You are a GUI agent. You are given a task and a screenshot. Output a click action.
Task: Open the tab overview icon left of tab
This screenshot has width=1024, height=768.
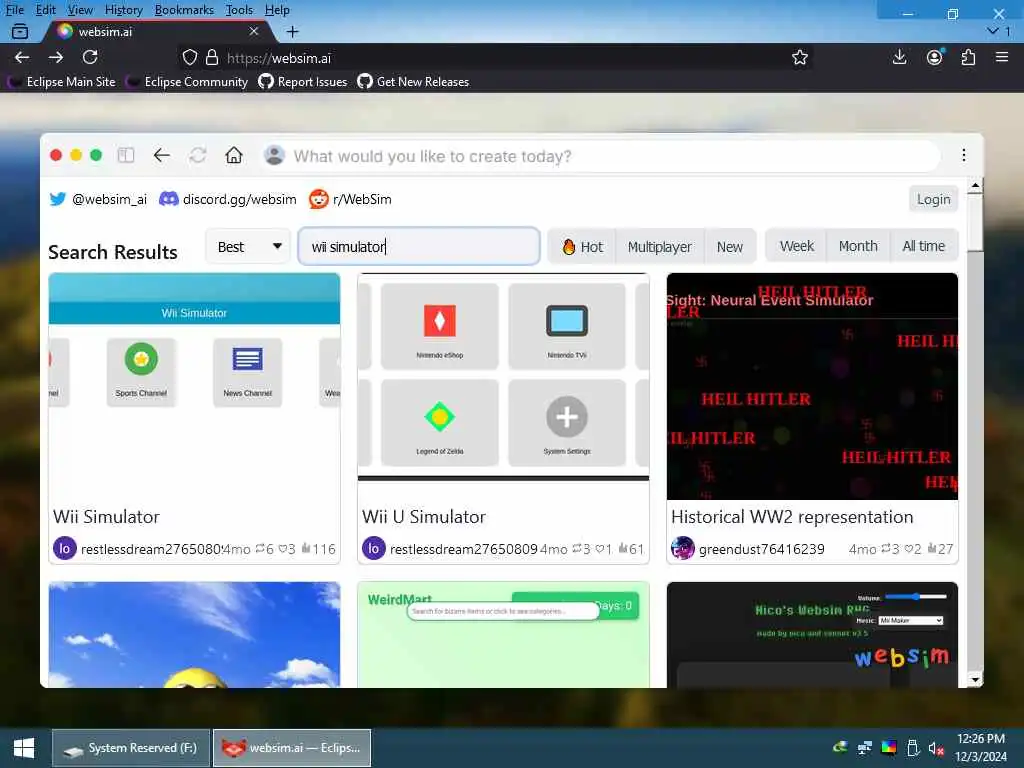pyautogui.click(x=20, y=31)
